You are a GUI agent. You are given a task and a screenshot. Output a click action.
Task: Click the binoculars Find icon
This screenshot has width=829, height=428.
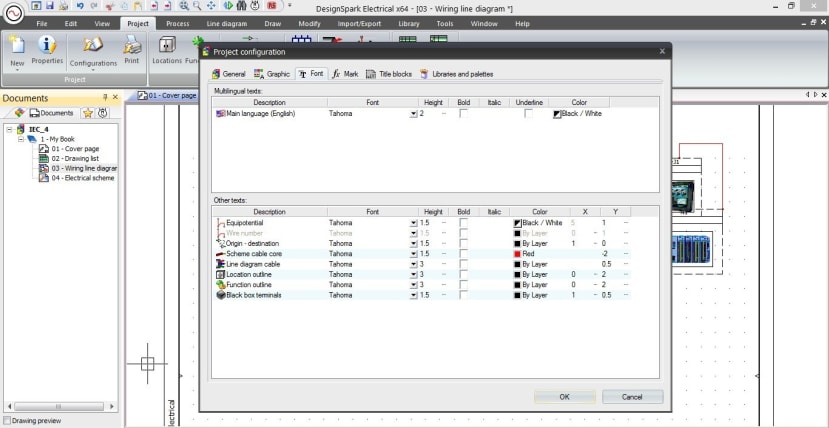coord(242,6)
